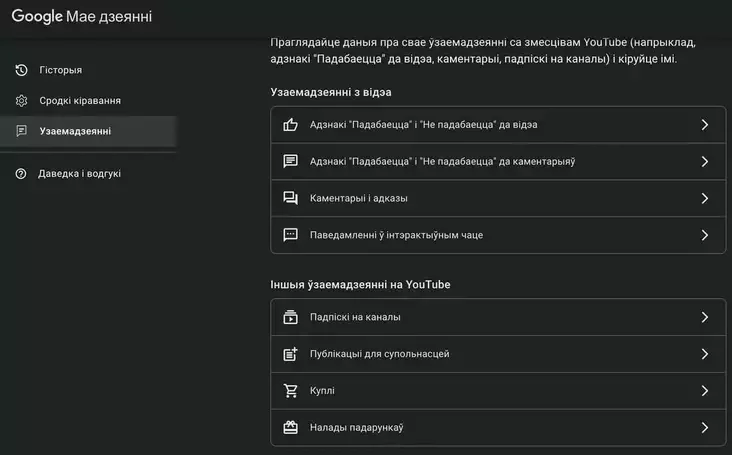732x455 pixels.
Task: Click the comments and replies icon
Action: (x=291, y=198)
